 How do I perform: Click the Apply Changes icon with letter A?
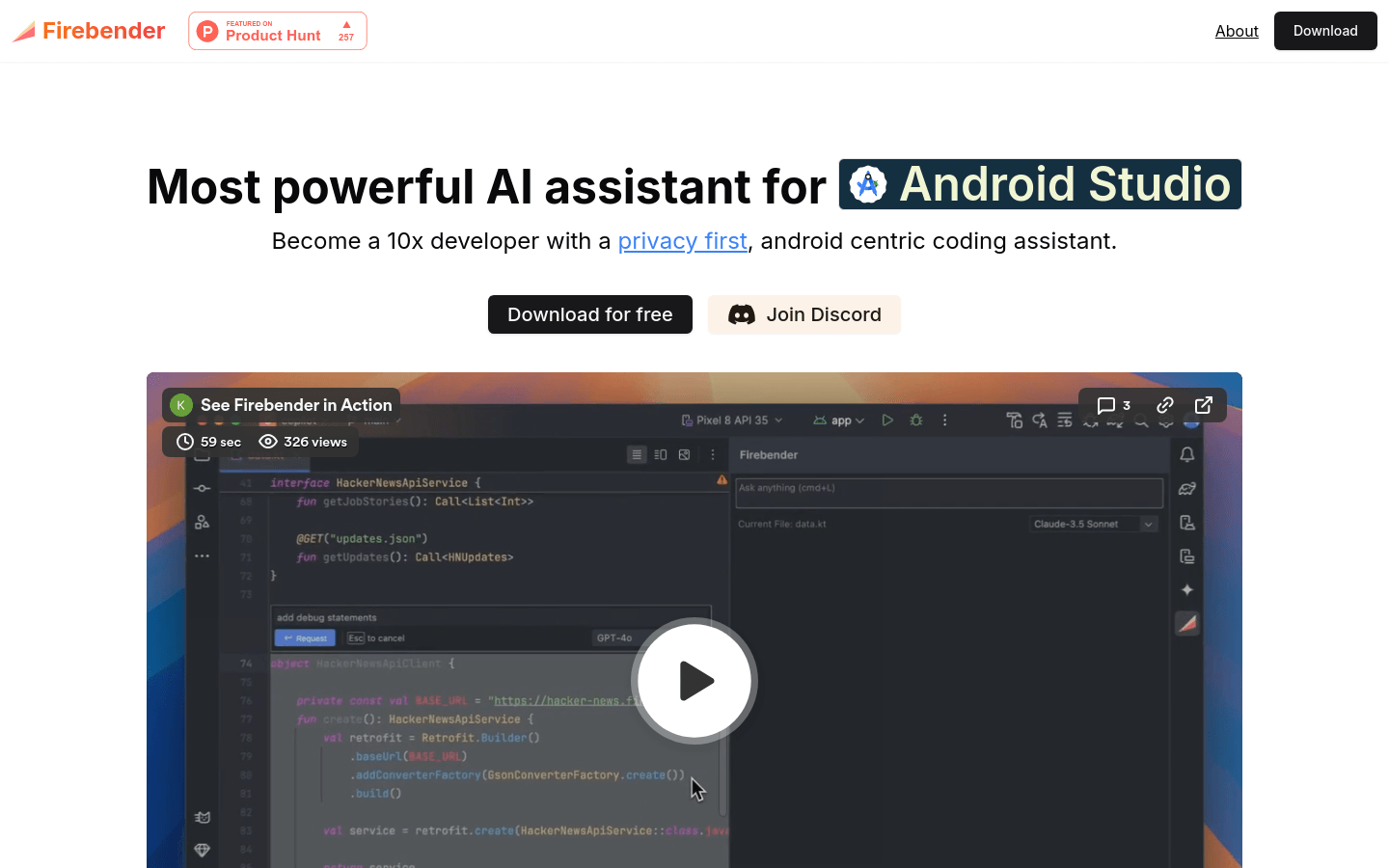1040,420
